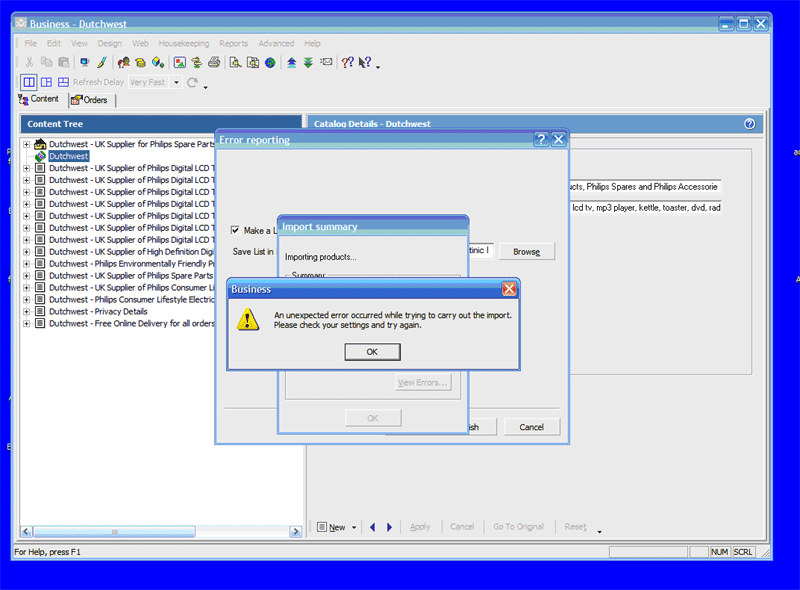
Task: Toggle the Make a List checkbox
Action: pos(235,230)
